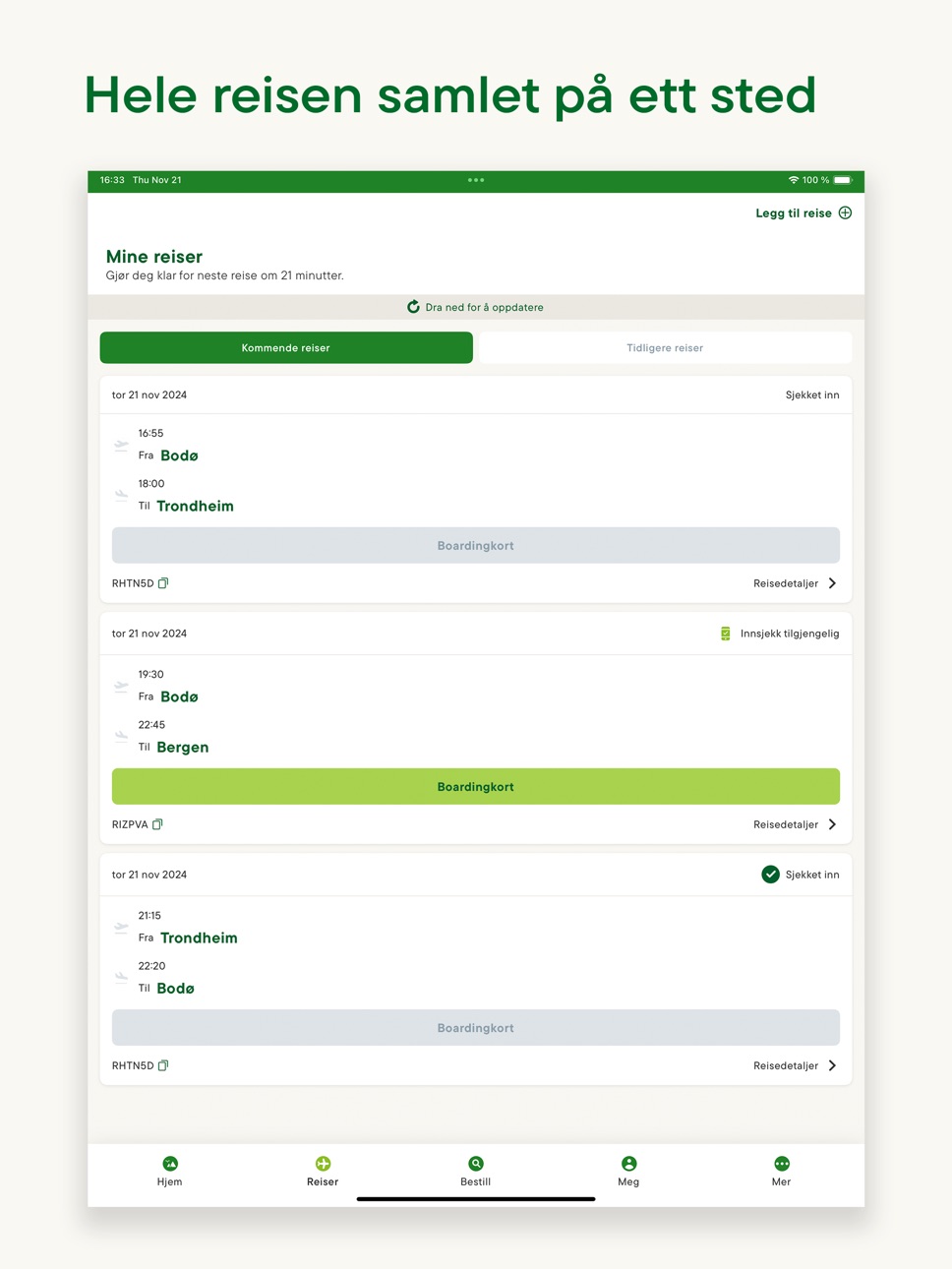This screenshot has width=952, height=1269.
Task: Tap the Mine reiser heading
Action: click(154, 257)
